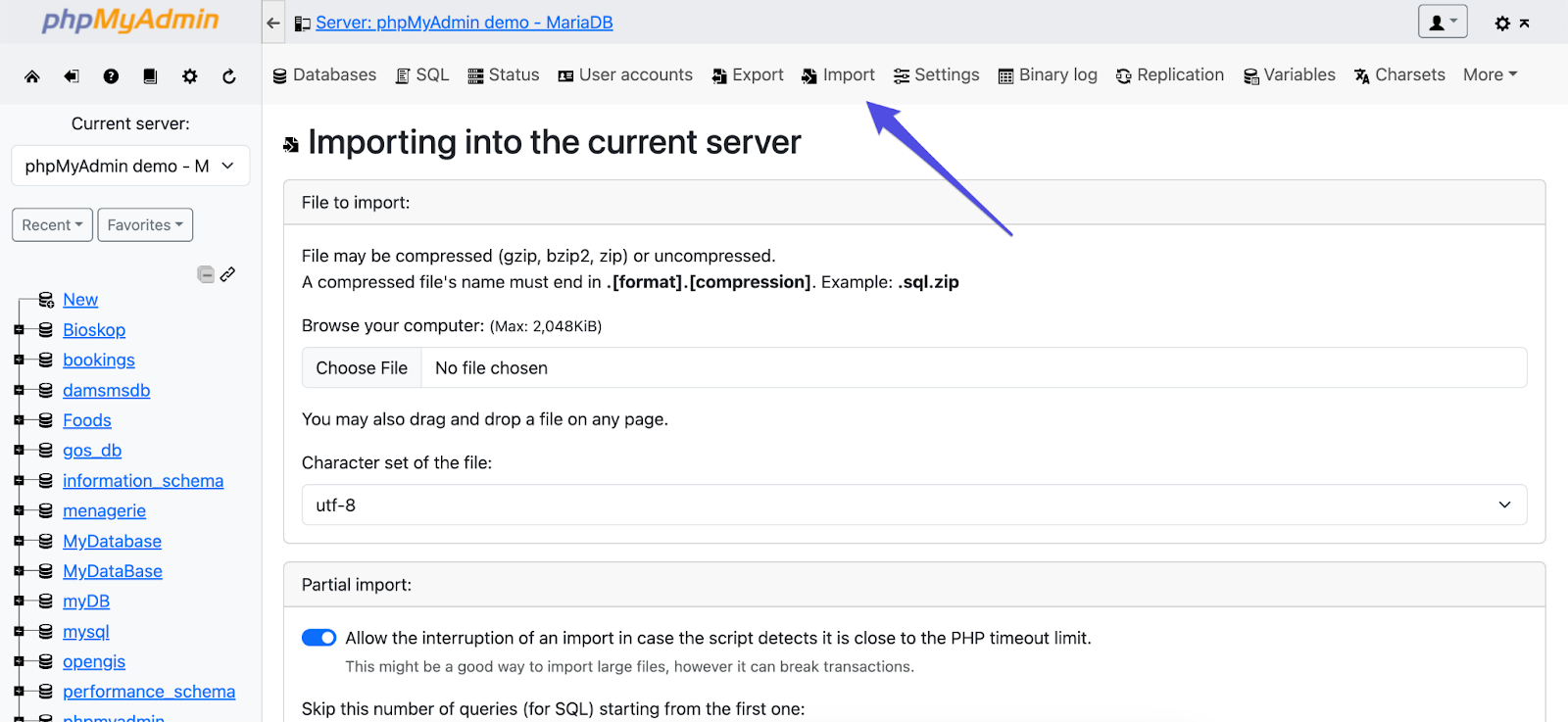Click the information_schema database icon
Screen dimensions: 1568x722
[45, 481]
